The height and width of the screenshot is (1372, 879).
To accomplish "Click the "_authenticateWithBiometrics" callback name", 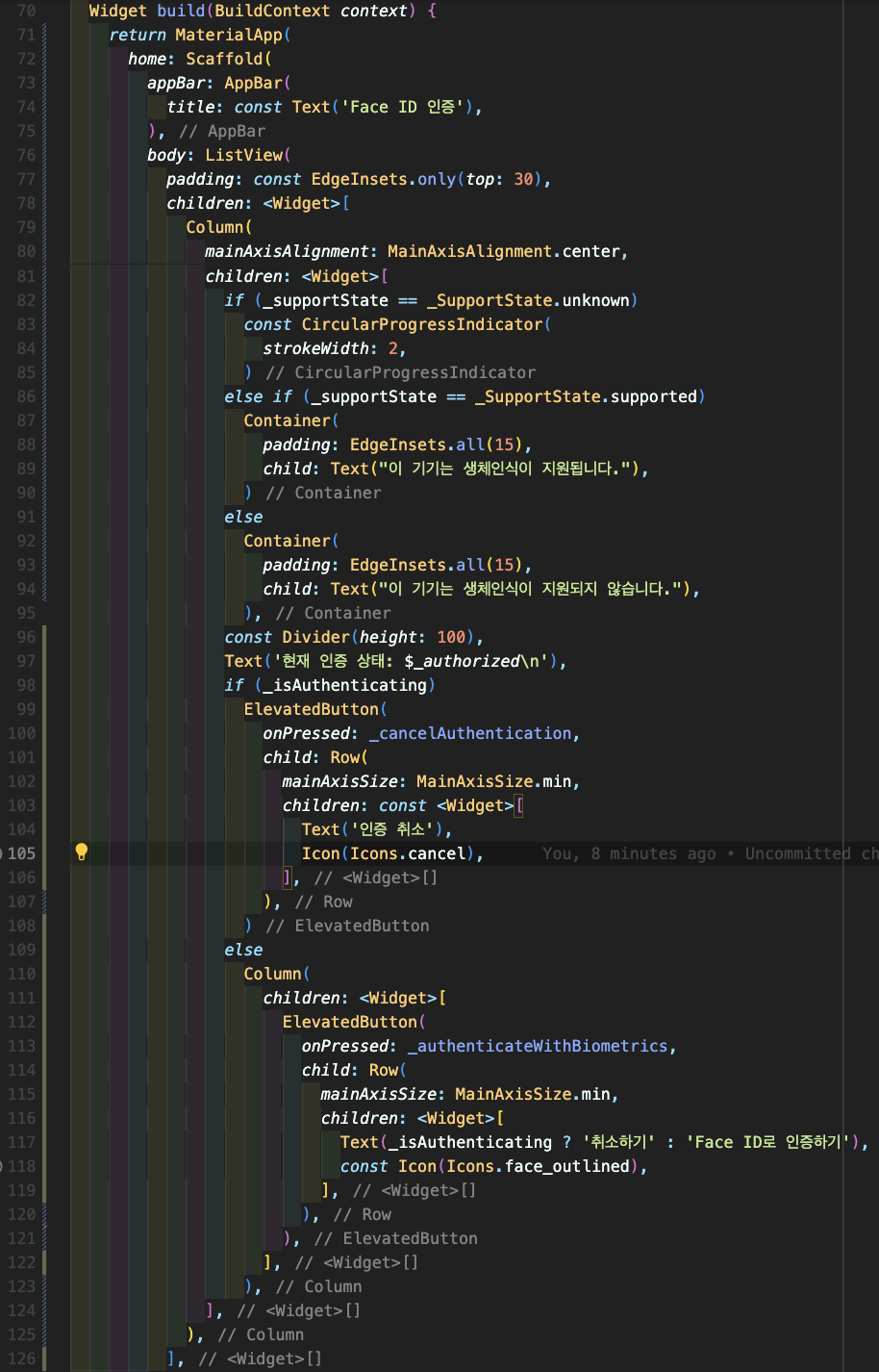I will tap(538, 1046).
